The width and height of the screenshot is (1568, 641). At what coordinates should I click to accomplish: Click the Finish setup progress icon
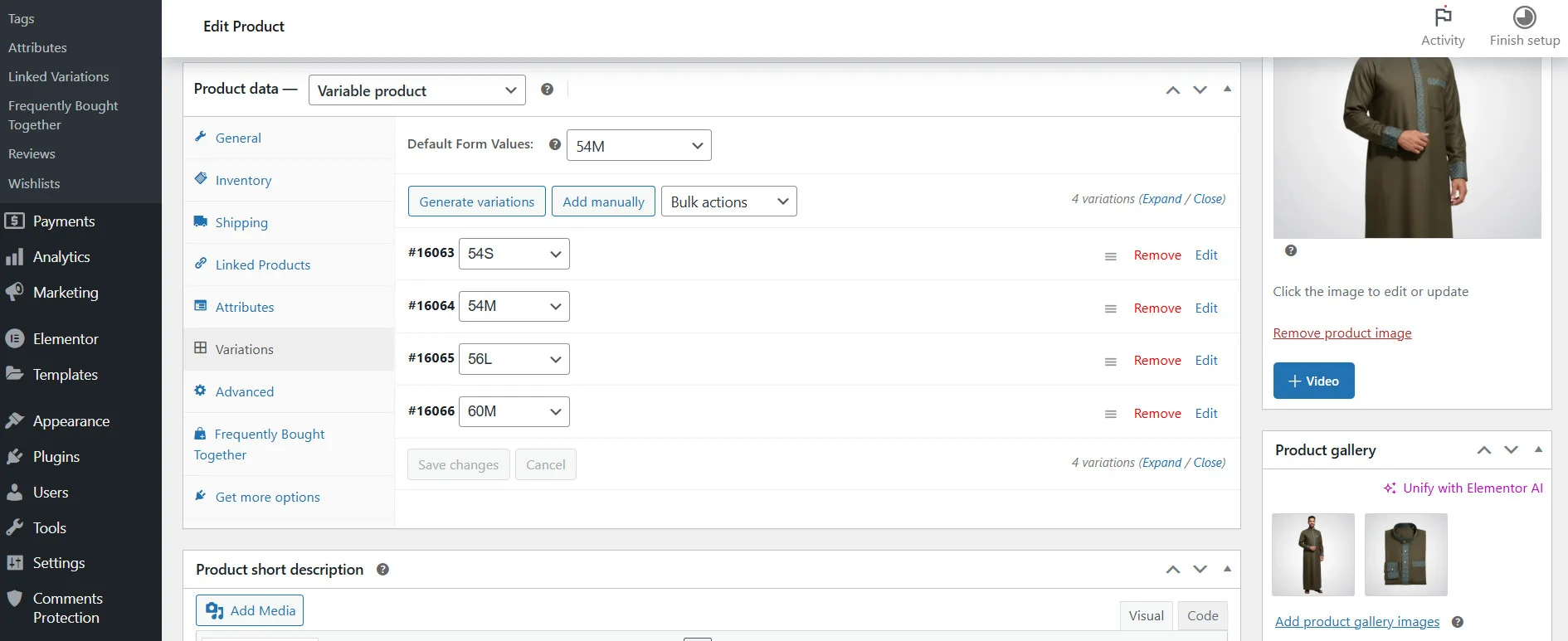[x=1524, y=17]
